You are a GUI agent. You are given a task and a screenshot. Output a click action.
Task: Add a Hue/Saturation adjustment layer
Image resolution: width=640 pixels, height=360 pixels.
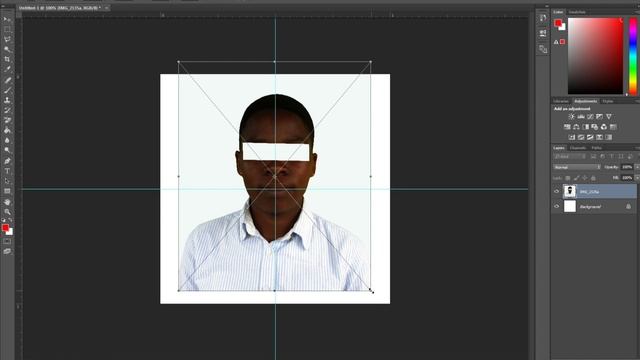pos(567,127)
